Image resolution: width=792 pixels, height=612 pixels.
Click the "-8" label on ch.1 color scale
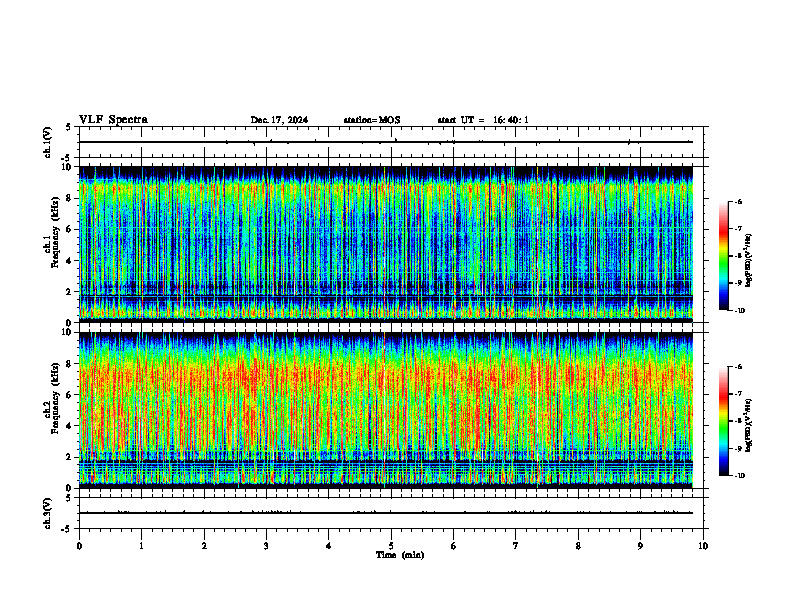tap(738, 256)
